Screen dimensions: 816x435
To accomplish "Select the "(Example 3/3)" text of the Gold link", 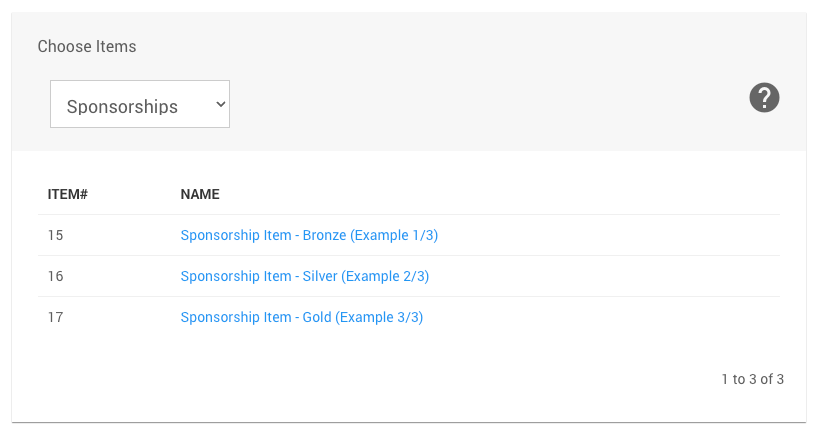I will point(379,318).
